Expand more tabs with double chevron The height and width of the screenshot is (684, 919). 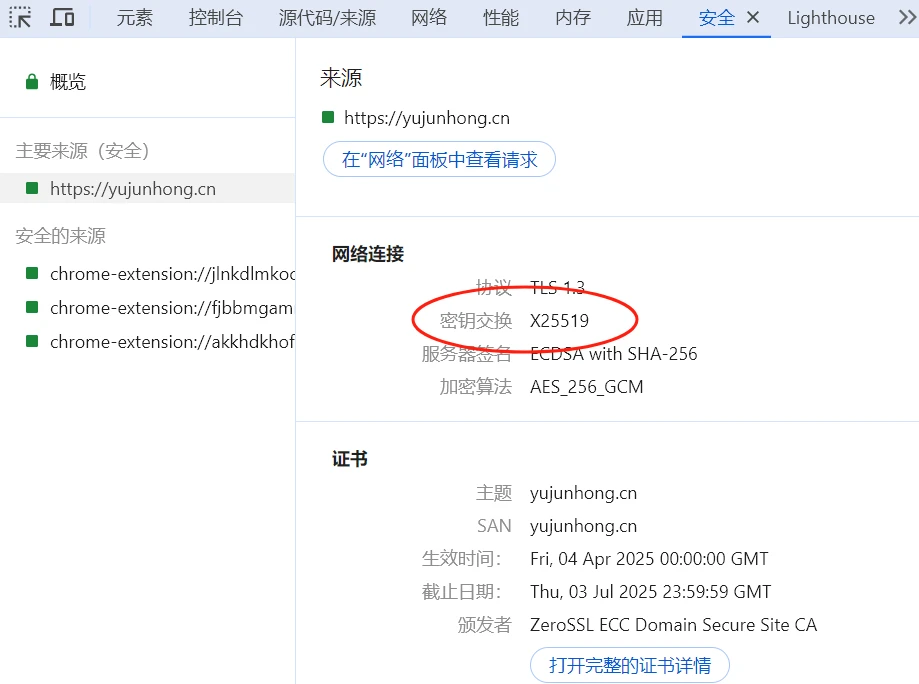coord(904,17)
